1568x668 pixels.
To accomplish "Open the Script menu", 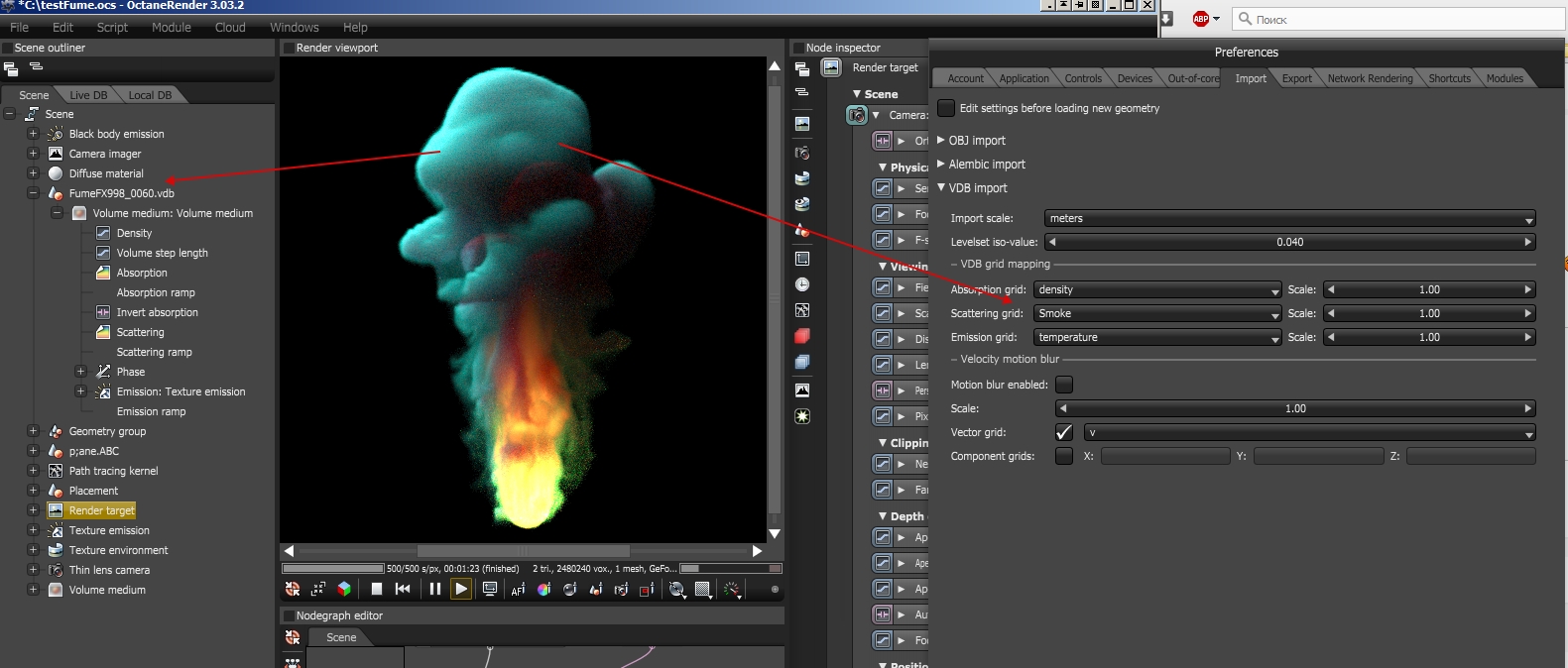I will [112, 27].
